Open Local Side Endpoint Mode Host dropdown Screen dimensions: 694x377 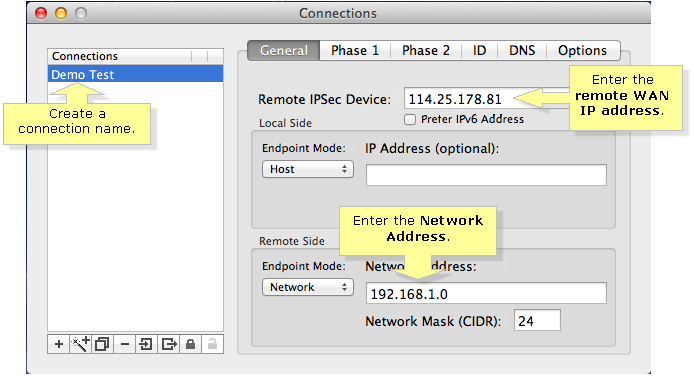tap(308, 169)
